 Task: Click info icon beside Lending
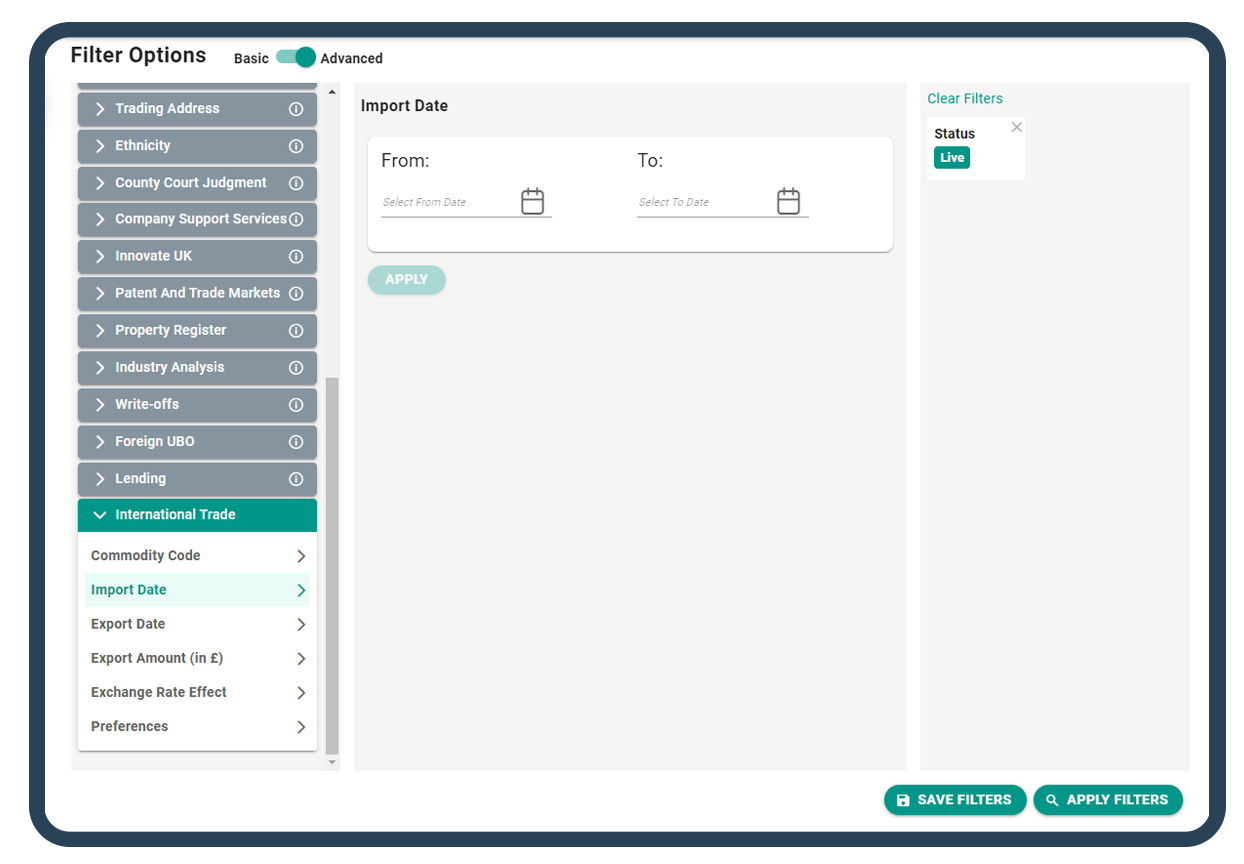point(296,478)
